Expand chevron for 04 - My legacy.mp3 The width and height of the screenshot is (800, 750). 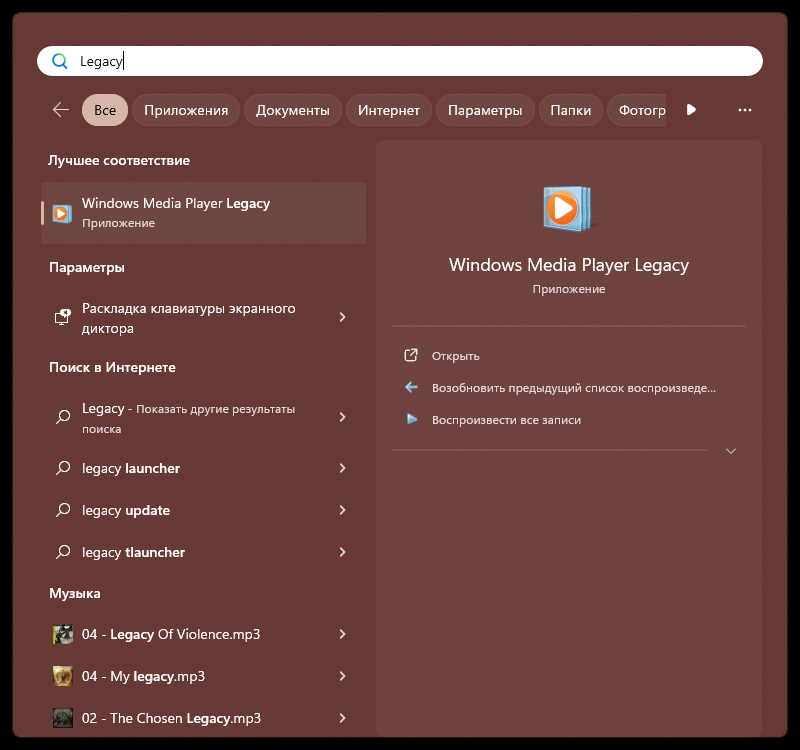pyautogui.click(x=342, y=676)
